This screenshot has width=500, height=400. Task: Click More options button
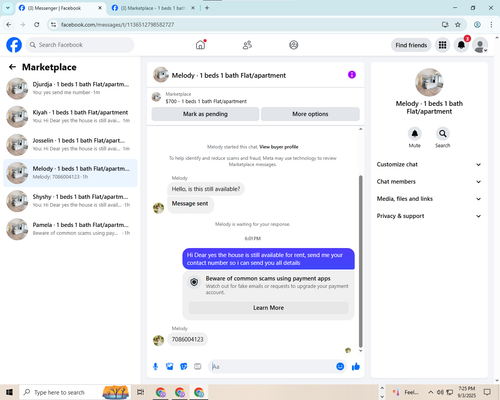[x=310, y=114]
